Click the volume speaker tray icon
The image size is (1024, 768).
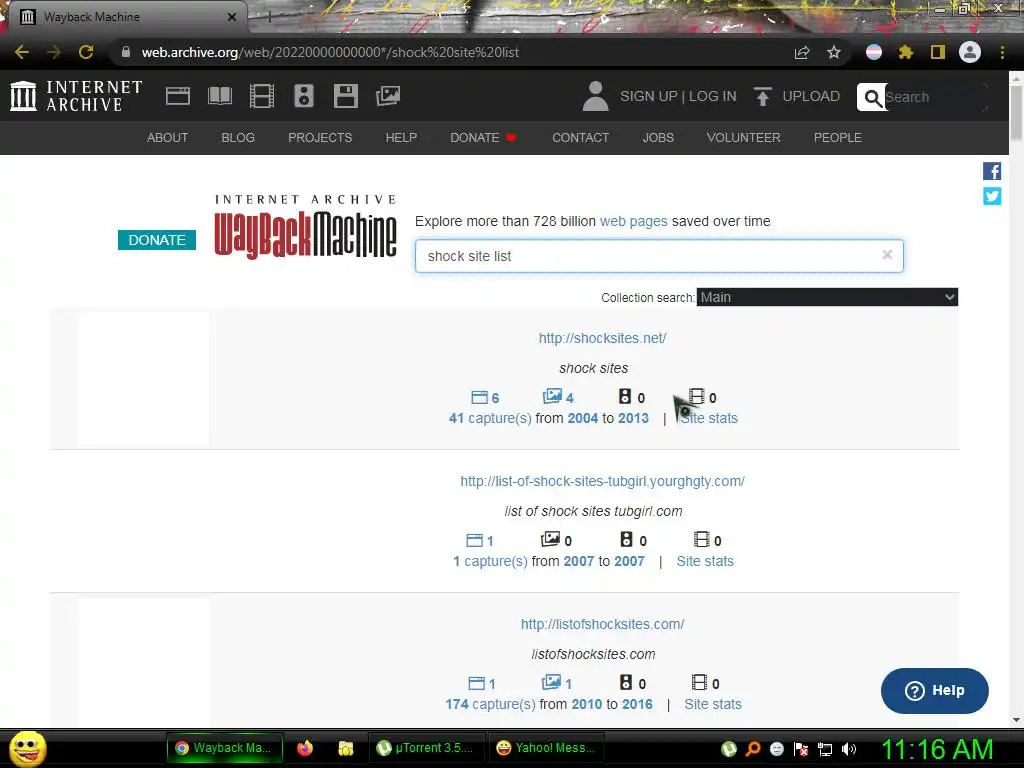[848, 749]
